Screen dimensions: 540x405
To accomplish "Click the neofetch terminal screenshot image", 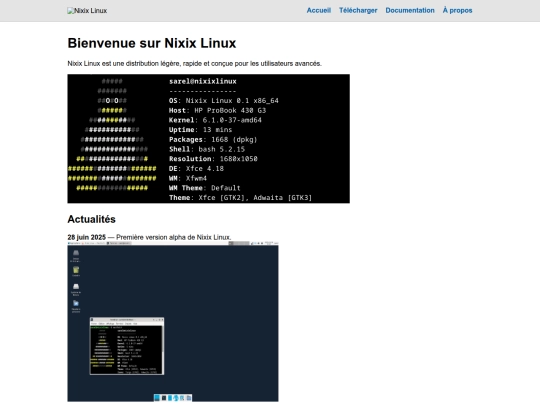I will point(208,138).
